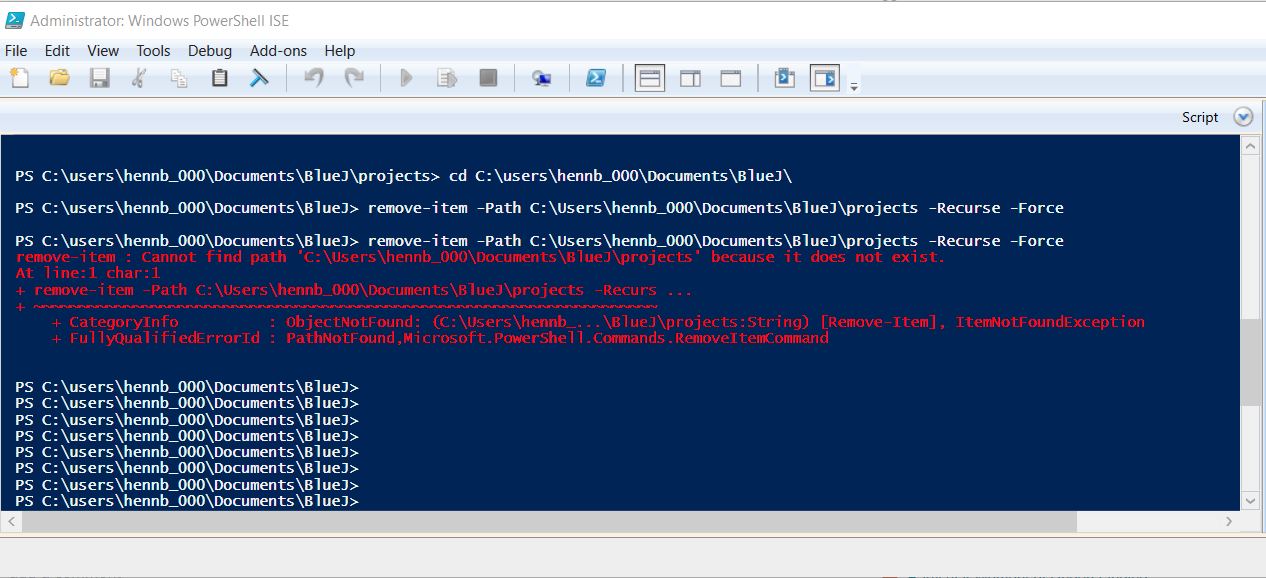Image resolution: width=1266 pixels, height=578 pixels.
Task: Show script pane on the right layout
Action: point(690,78)
